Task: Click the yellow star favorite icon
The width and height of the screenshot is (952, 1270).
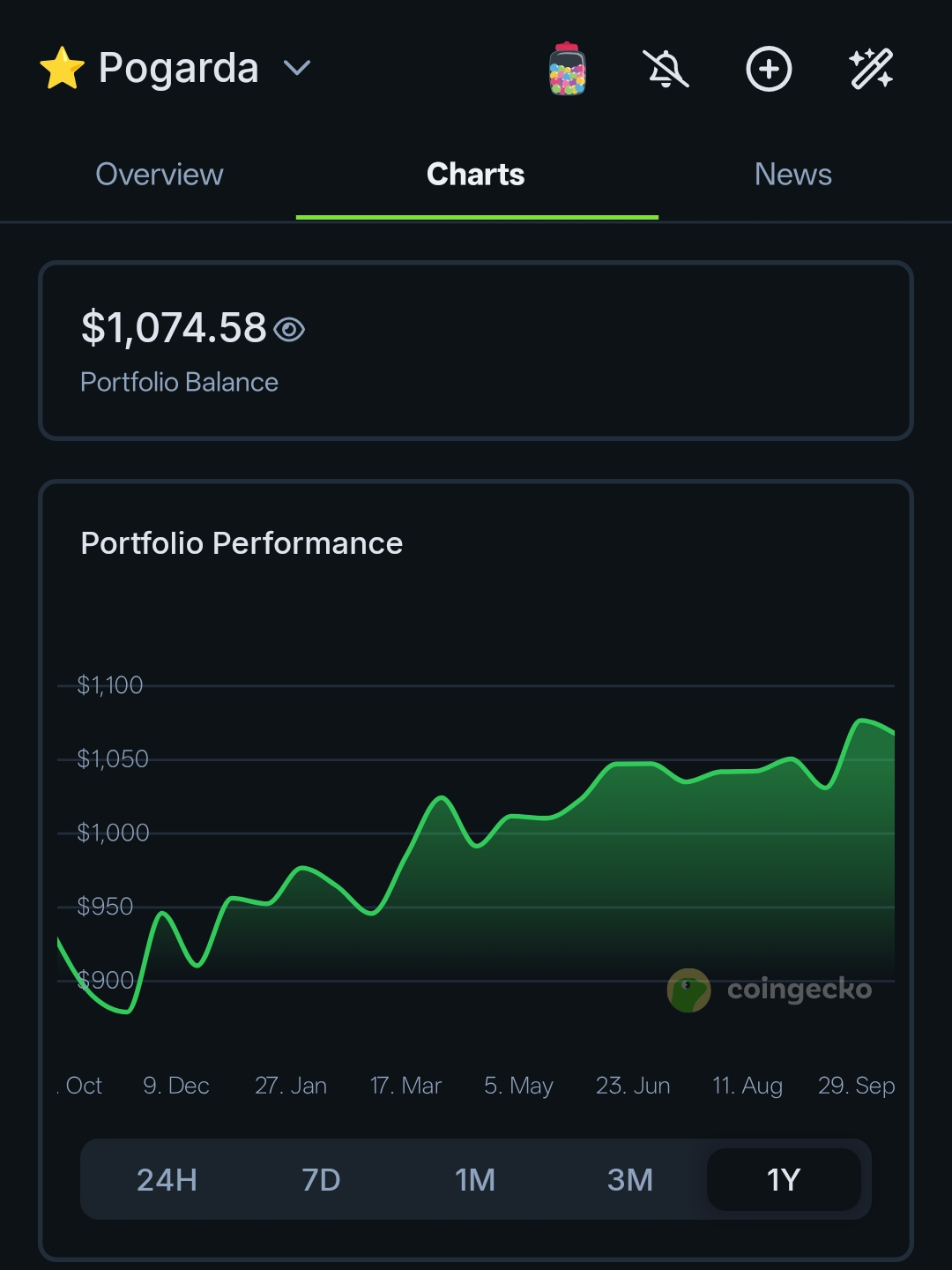Action: [62, 69]
